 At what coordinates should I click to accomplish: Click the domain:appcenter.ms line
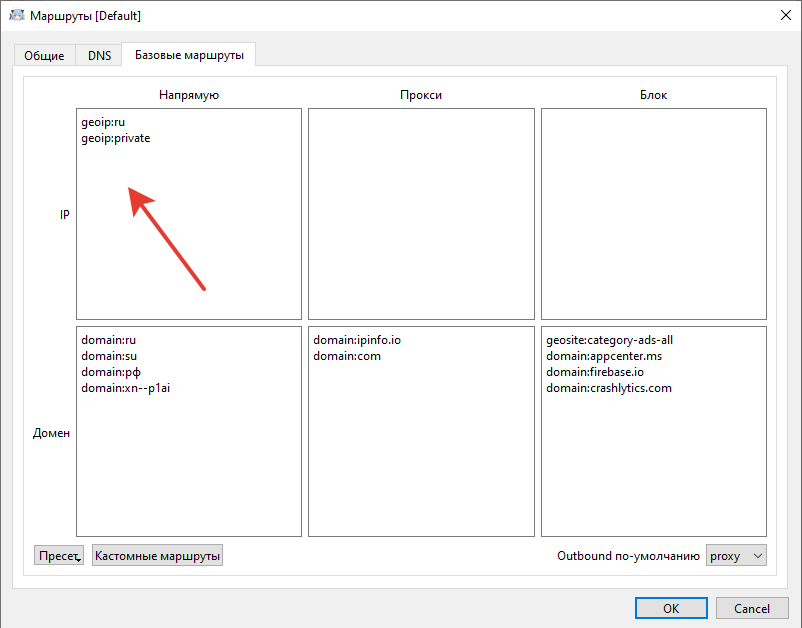(604, 356)
